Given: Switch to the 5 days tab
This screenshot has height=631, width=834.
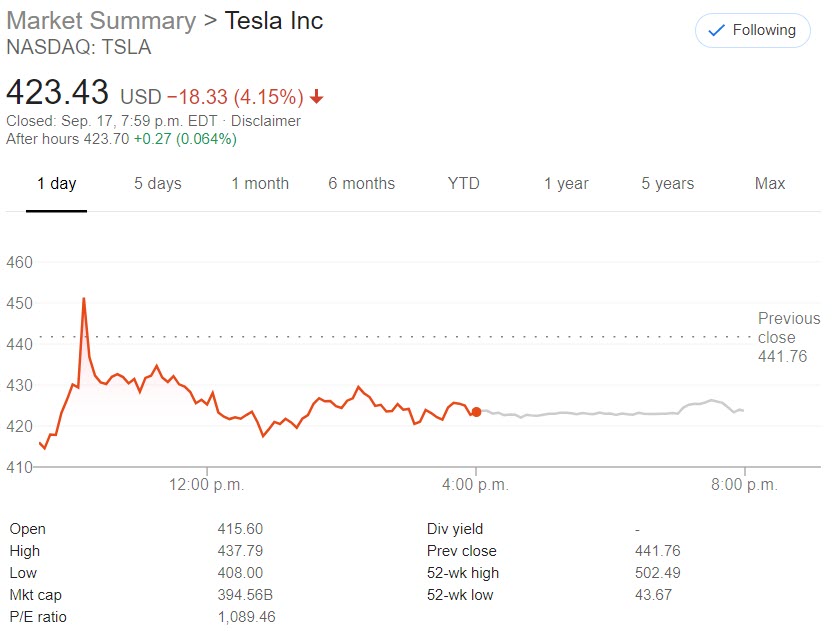Looking at the screenshot, I should pyautogui.click(x=158, y=183).
